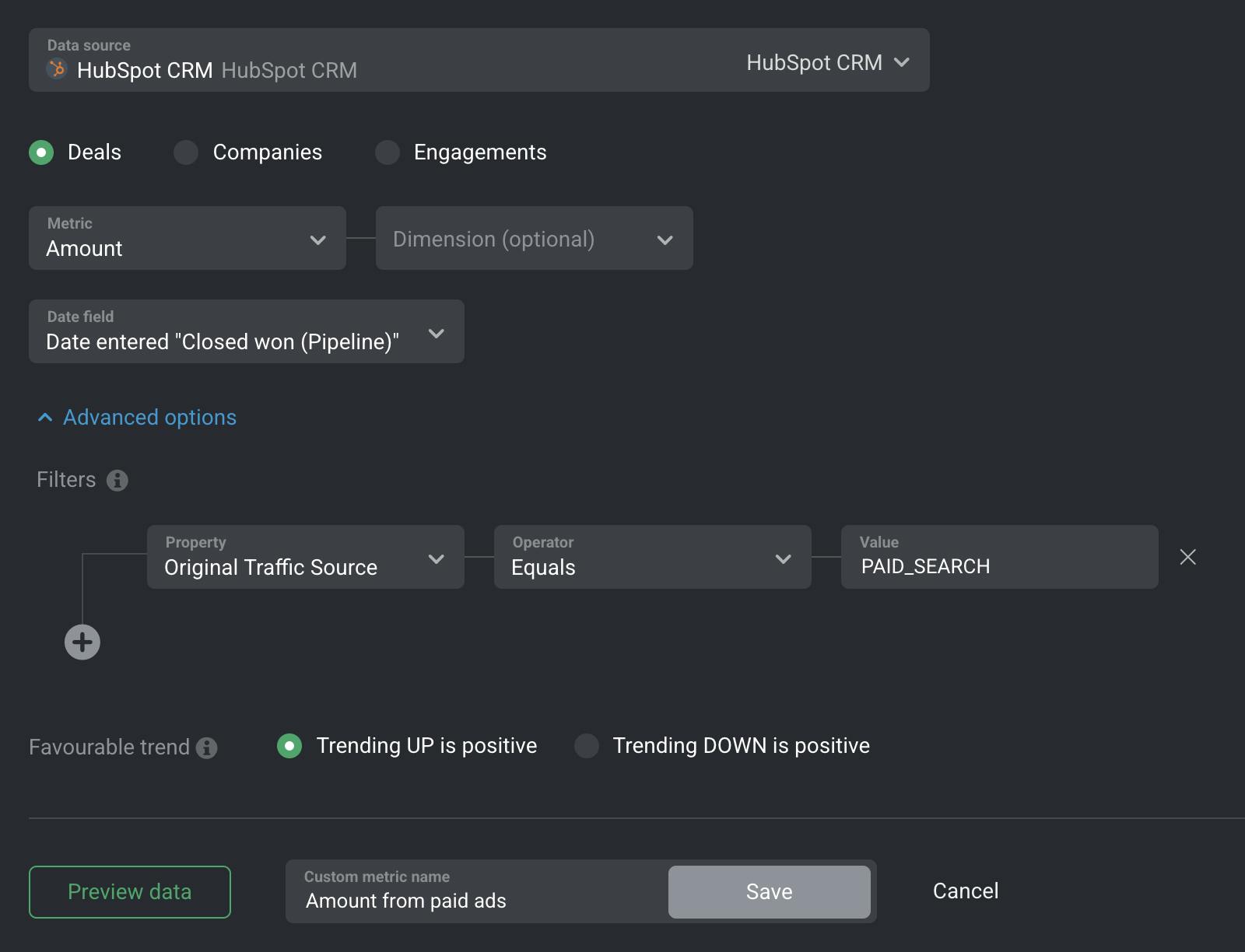1245x952 pixels.
Task: Open the Metric Amount dropdown
Action: click(188, 238)
